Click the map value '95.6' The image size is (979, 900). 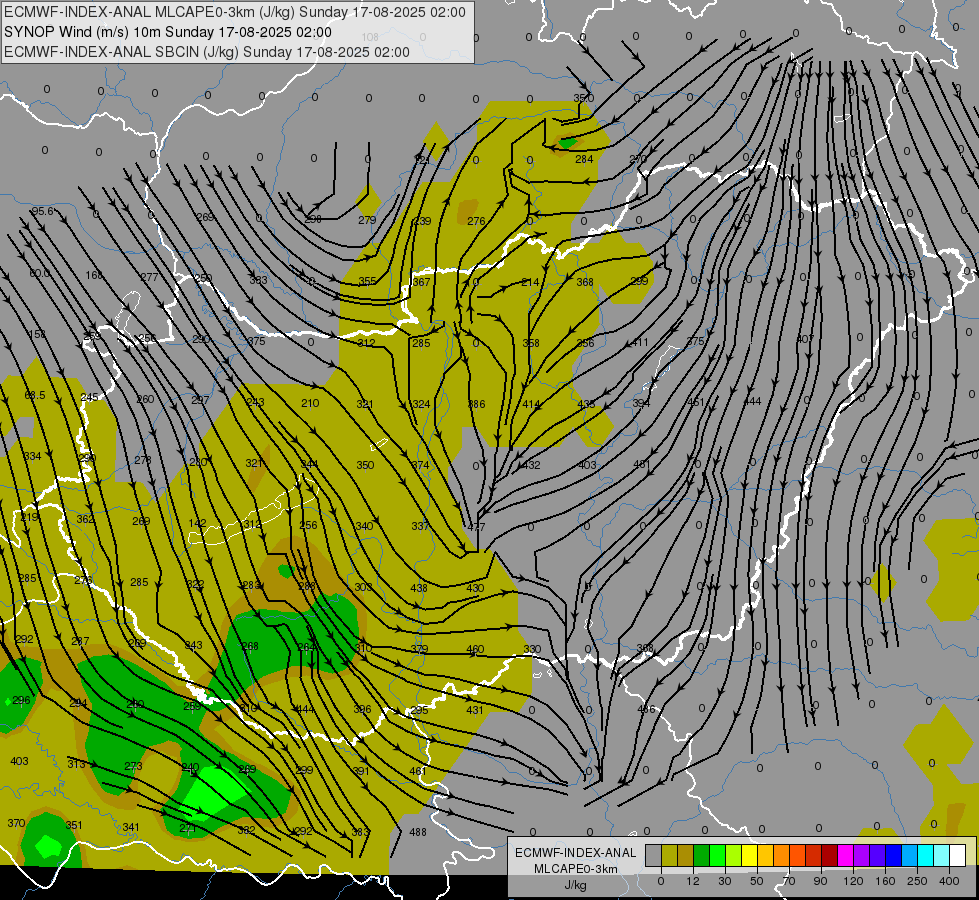click(42, 211)
